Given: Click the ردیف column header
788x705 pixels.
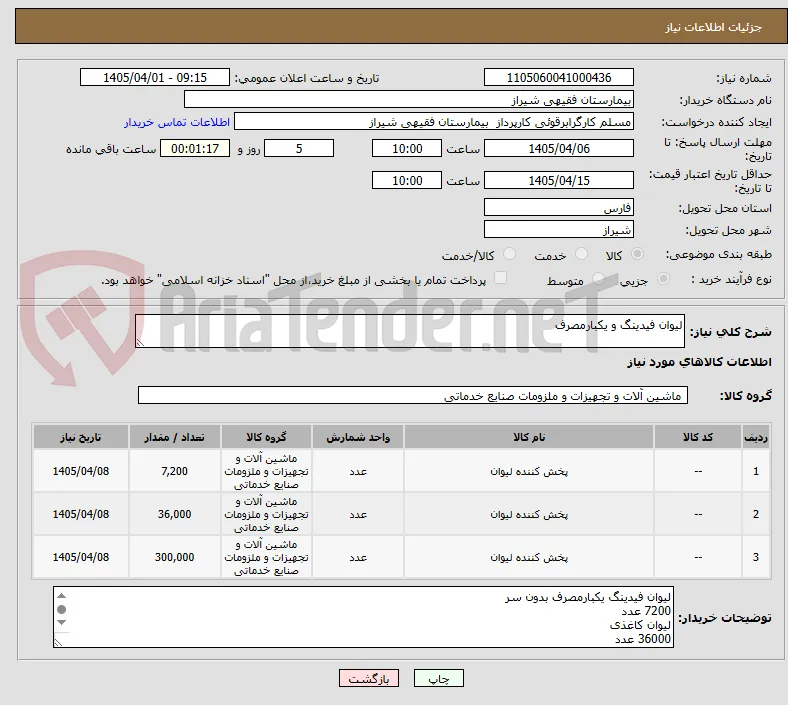Looking at the screenshot, I should [x=756, y=437].
